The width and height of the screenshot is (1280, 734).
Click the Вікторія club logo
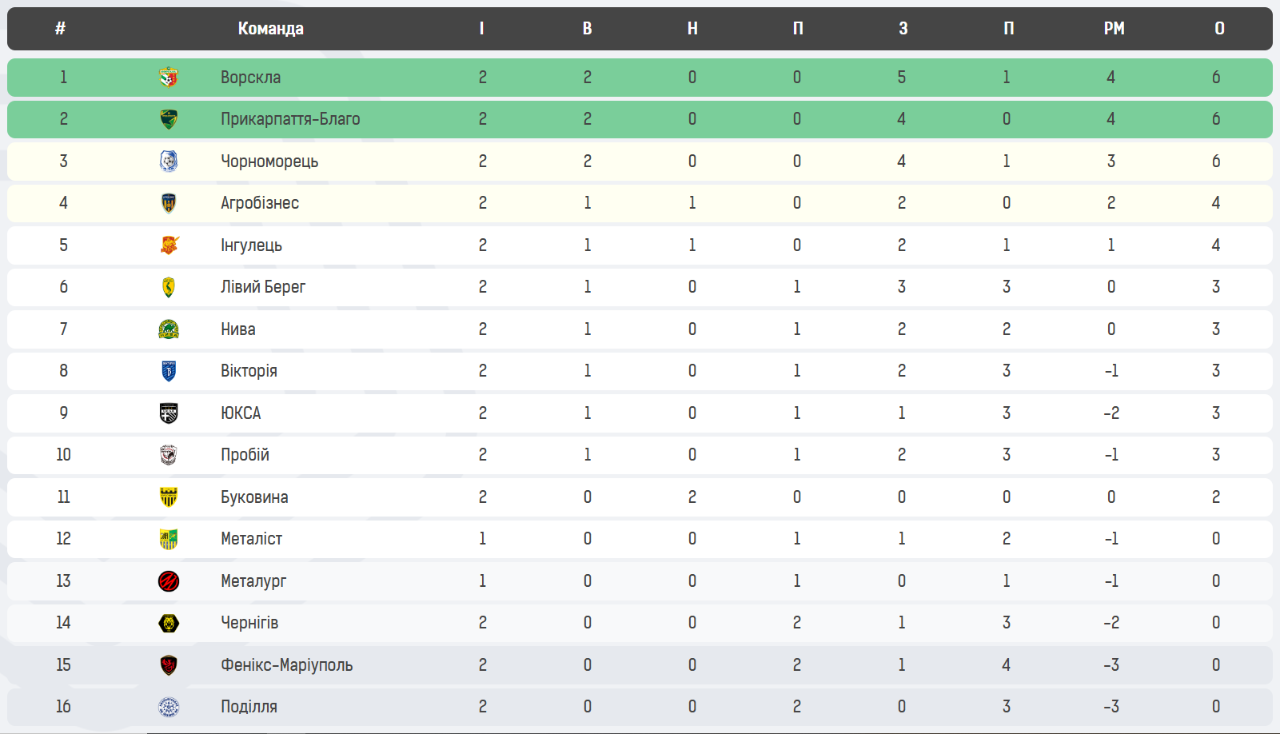point(169,371)
